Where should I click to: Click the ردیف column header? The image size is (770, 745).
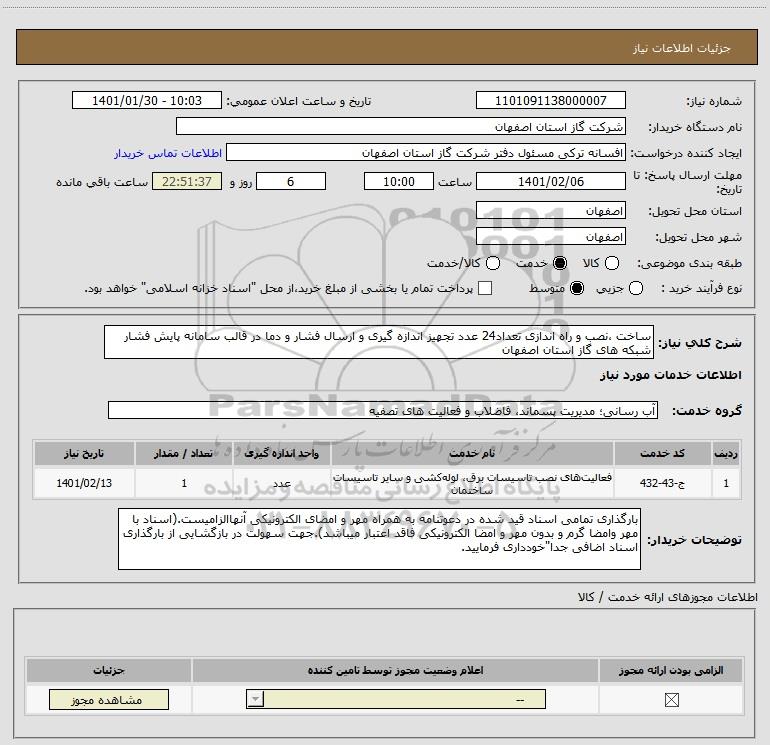click(726, 453)
